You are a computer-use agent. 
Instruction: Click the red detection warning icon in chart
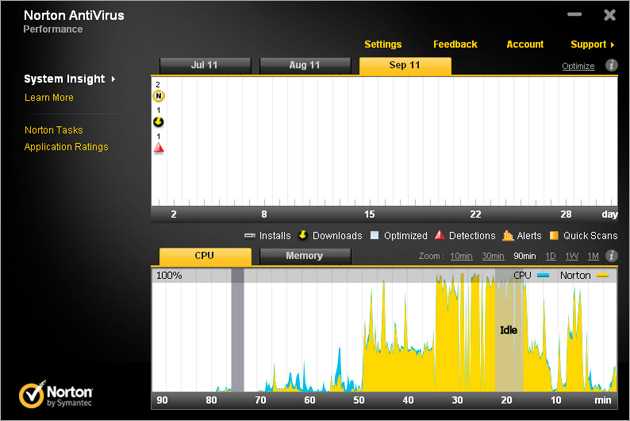point(159,148)
